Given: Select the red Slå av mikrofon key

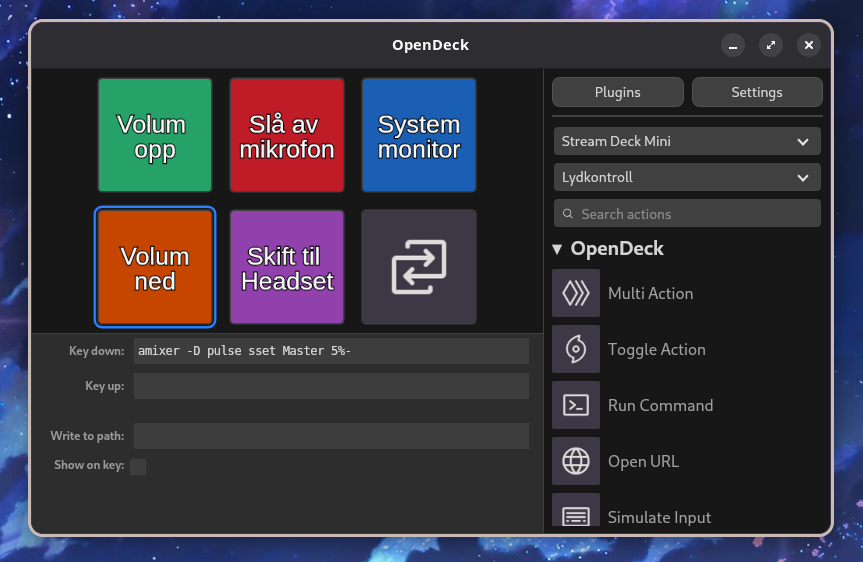Looking at the screenshot, I should point(287,136).
